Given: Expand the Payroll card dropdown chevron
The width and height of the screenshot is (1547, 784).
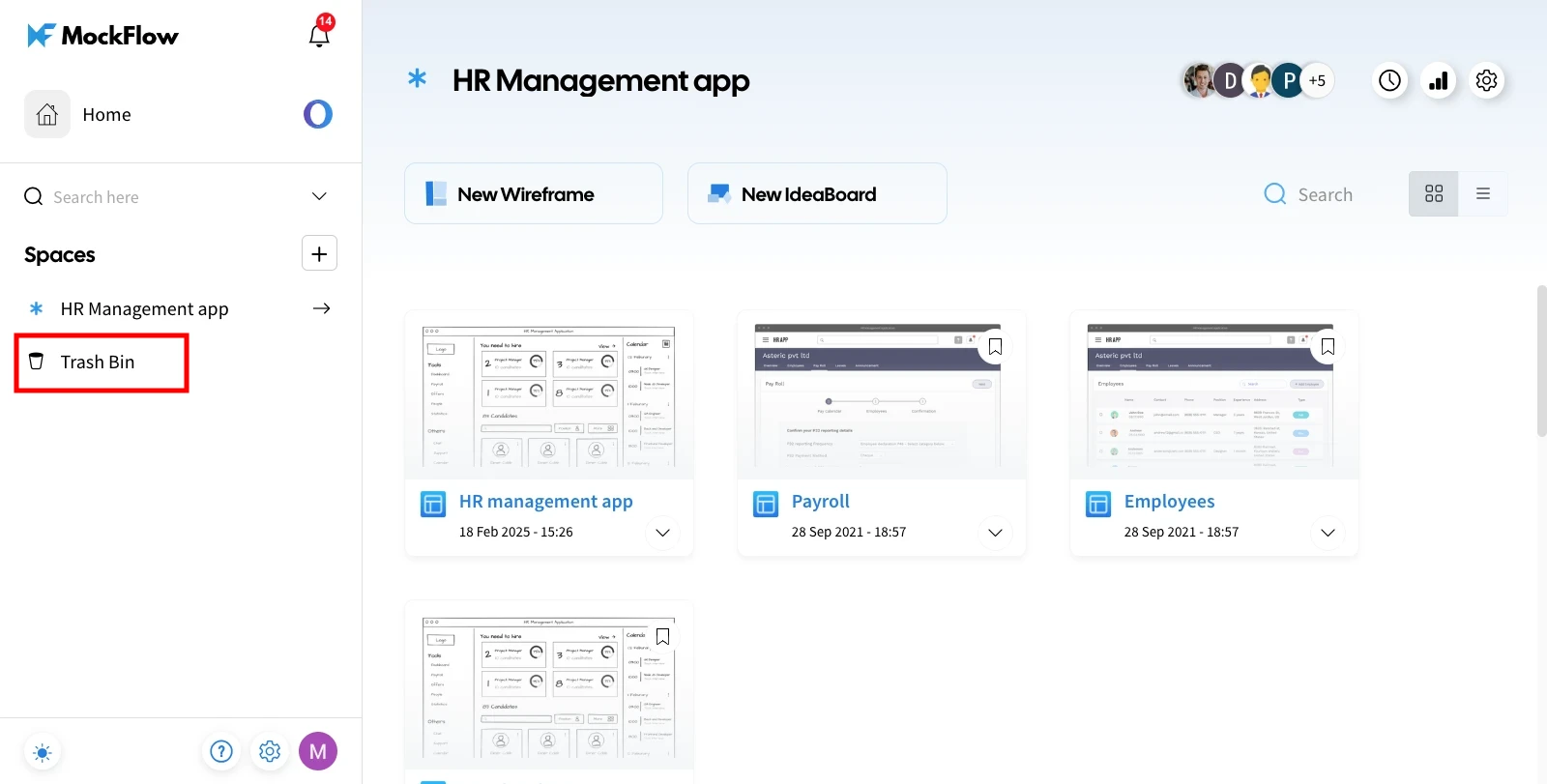Looking at the screenshot, I should pos(995,533).
